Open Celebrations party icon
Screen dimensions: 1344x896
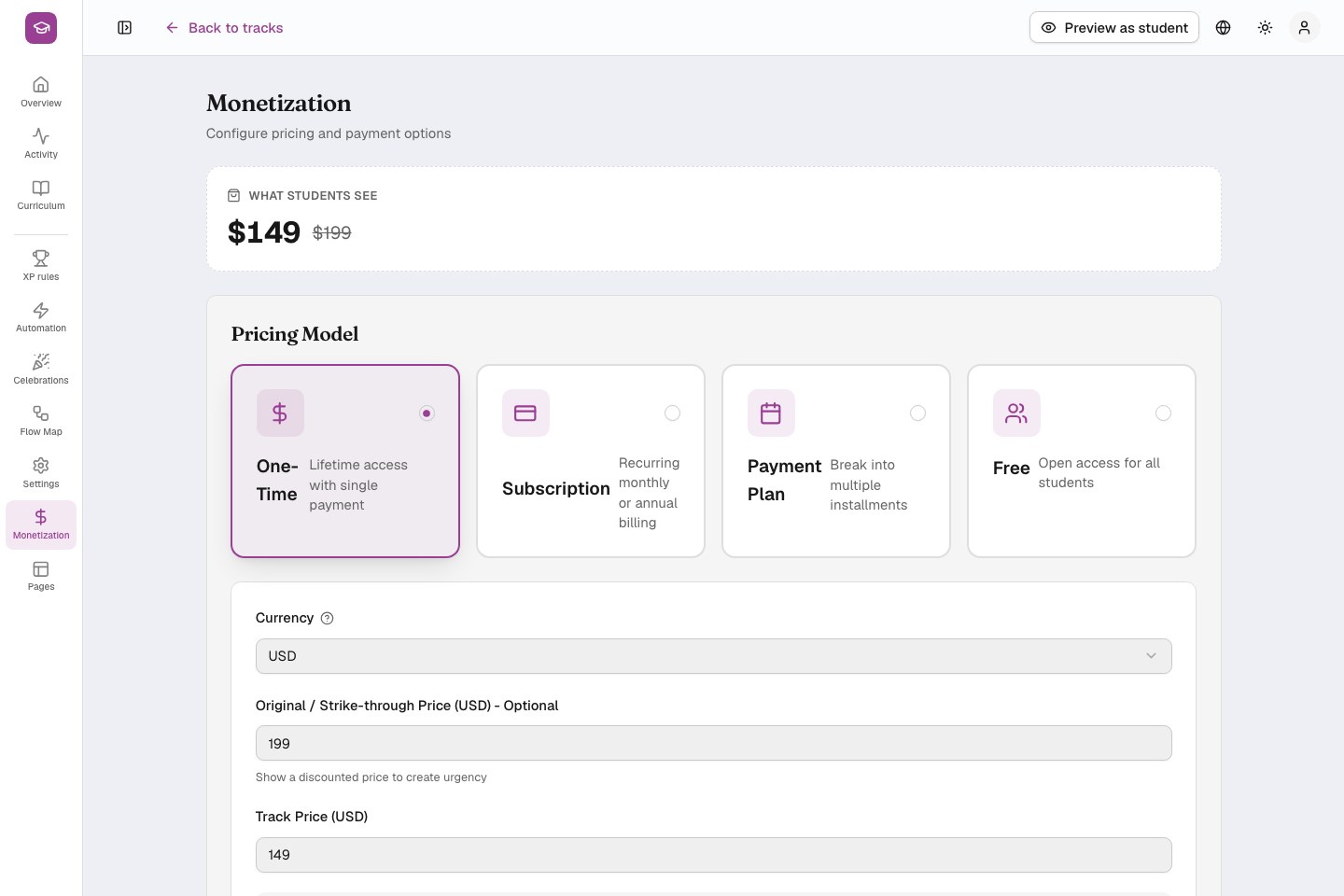click(x=41, y=362)
